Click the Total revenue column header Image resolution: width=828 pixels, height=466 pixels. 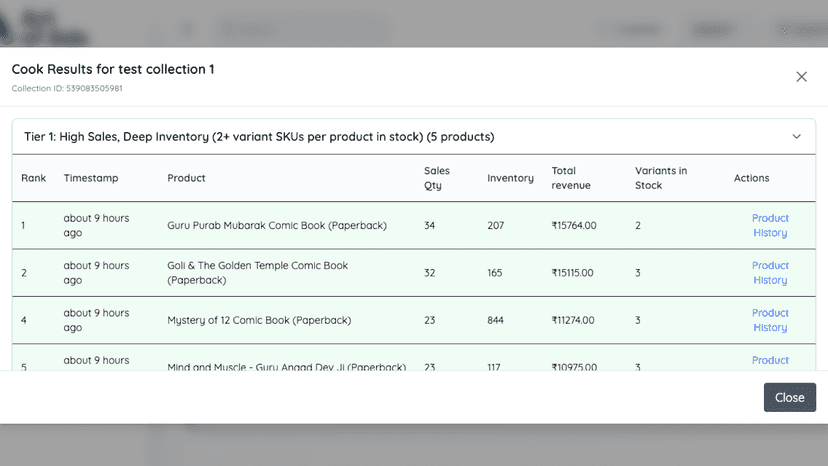(x=571, y=178)
